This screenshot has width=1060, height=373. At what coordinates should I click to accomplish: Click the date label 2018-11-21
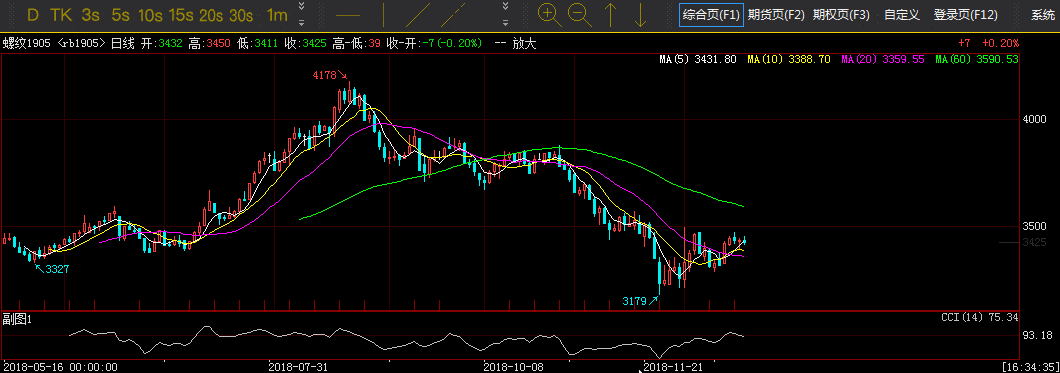(672, 367)
